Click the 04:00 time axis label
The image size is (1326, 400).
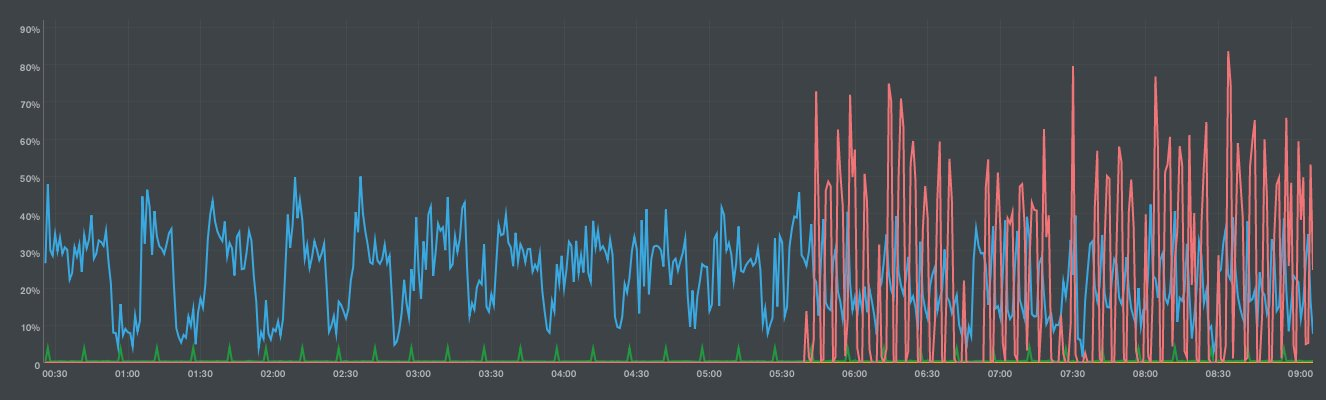point(563,374)
